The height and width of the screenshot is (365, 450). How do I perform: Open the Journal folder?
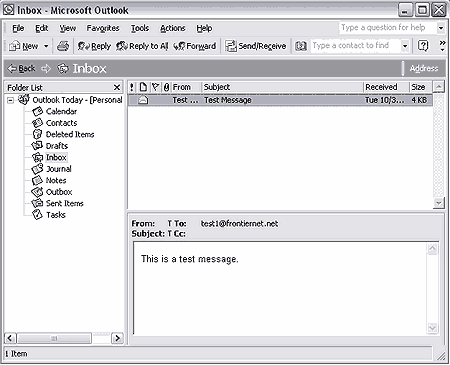59,169
